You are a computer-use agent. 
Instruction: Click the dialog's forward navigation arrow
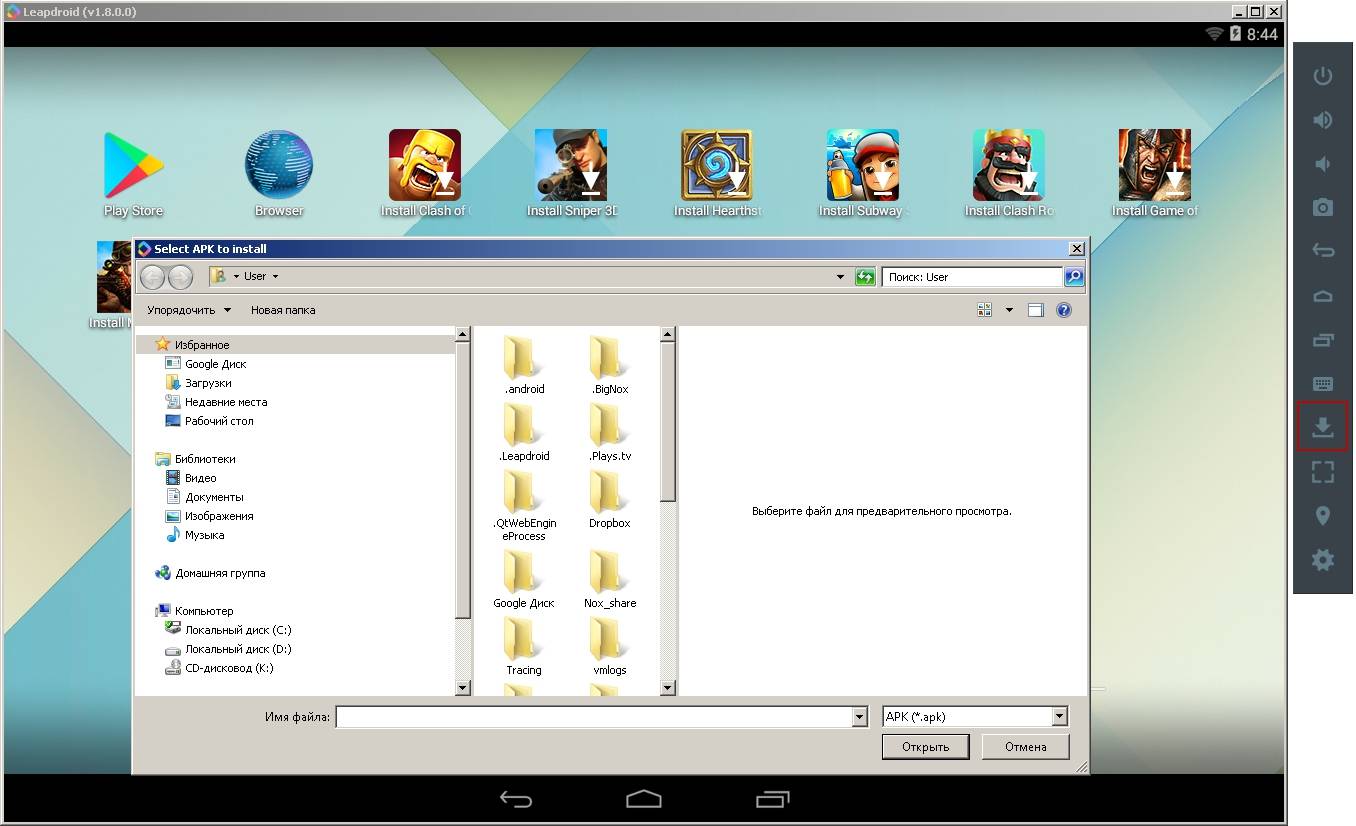point(180,277)
